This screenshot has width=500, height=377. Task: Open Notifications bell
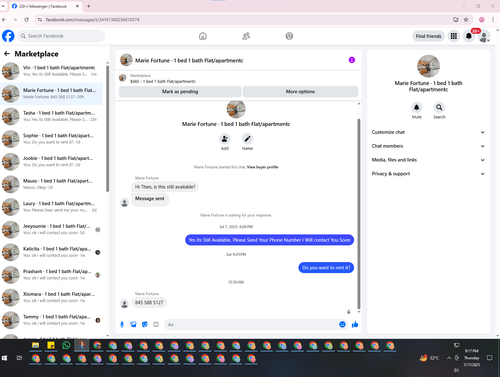469,36
